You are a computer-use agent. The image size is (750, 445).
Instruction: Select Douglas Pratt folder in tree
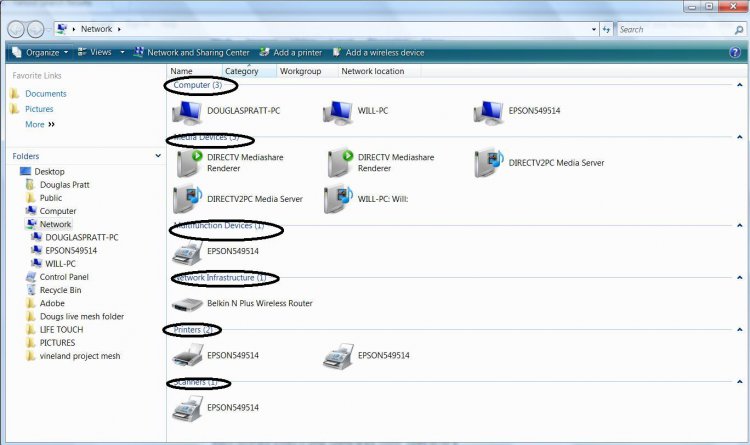[x=65, y=185]
